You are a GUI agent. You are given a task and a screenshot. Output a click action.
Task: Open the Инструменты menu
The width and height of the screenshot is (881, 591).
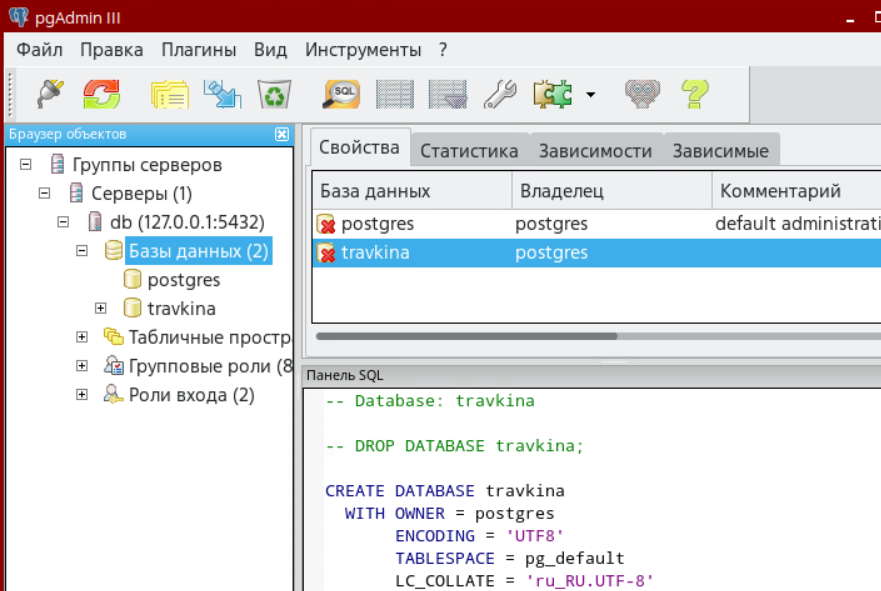[x=363, y=50]
